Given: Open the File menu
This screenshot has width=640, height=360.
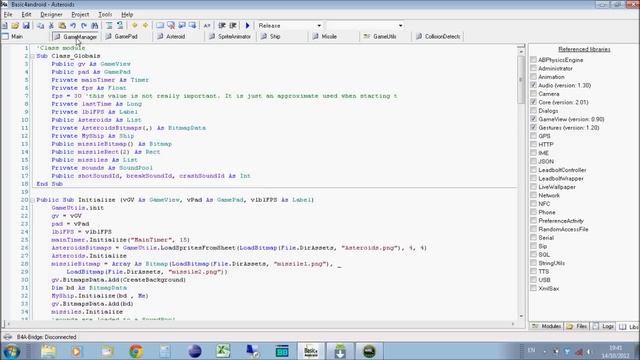Looking at the screenshot, I should coord(8,14).
